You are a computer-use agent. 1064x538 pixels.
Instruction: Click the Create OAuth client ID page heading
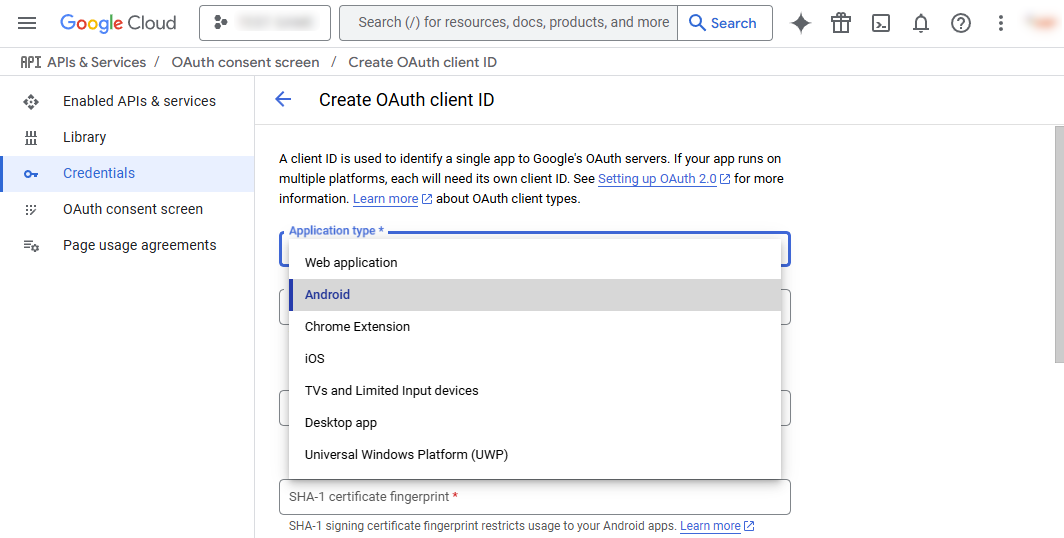[x=406, y=100]
